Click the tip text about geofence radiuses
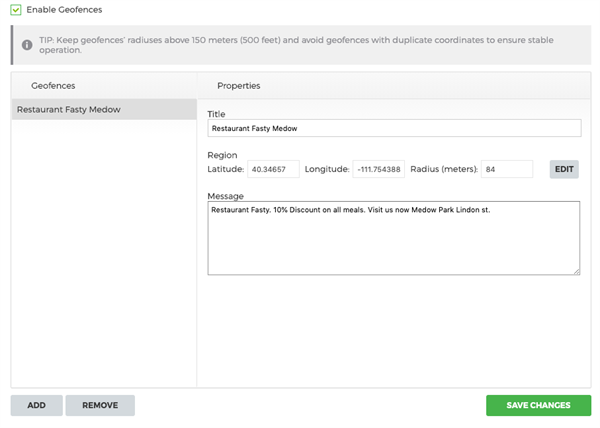Screen dimensions: 600x428 (296, 45)
